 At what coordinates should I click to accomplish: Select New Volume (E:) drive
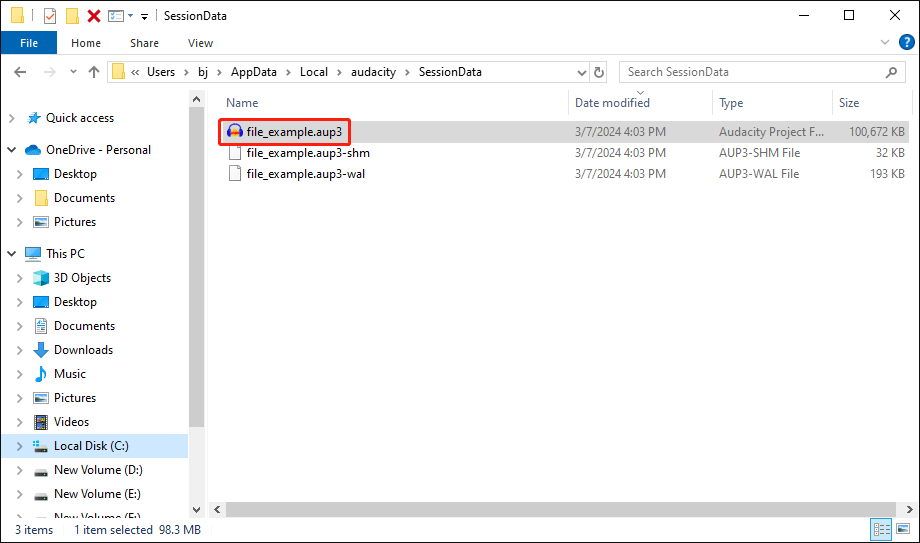(97, 494)
